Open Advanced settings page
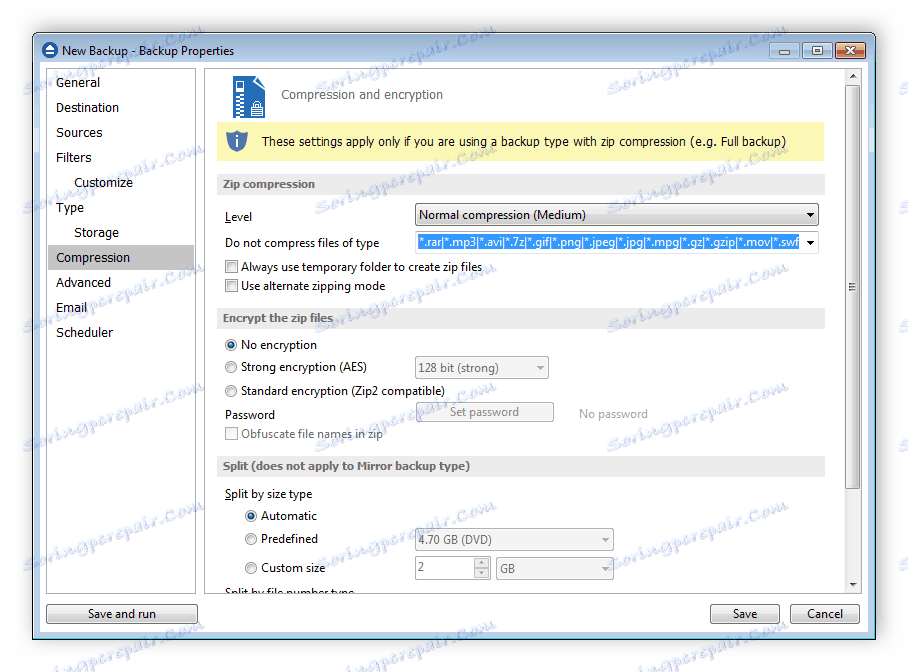Image resolution: width=908 pixels, height=672 pixels. 83,282
